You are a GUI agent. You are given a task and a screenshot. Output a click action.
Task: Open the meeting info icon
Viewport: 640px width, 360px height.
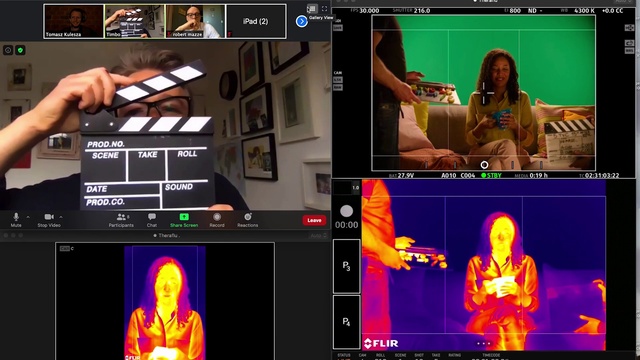point(8,50)
